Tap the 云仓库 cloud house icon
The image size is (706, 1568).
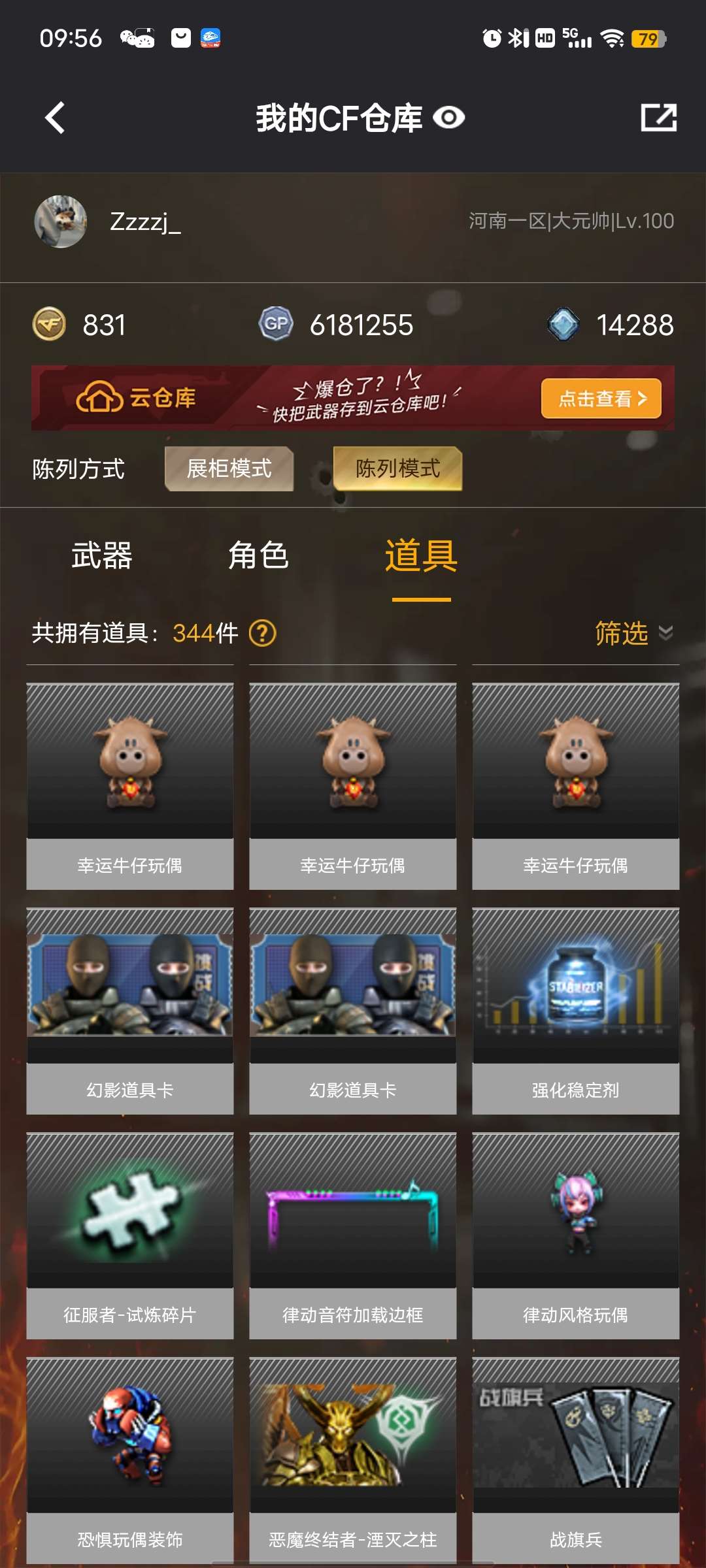click(99, 397)
